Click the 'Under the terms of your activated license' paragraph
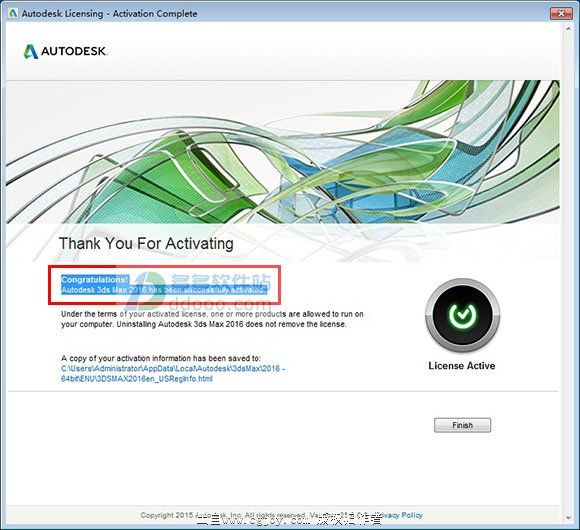580x530 pixels. 212,319
